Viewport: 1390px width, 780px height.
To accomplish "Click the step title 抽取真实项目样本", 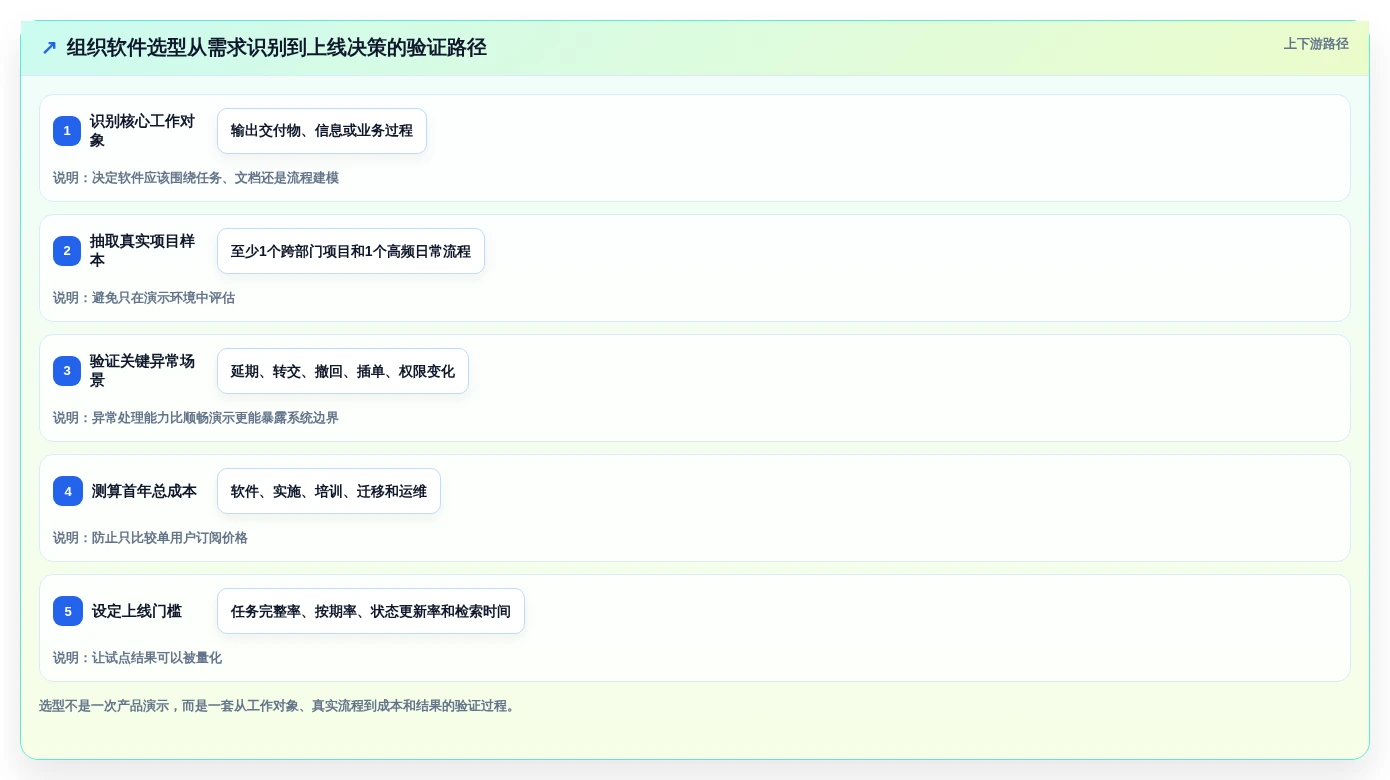I will [143, 251].
